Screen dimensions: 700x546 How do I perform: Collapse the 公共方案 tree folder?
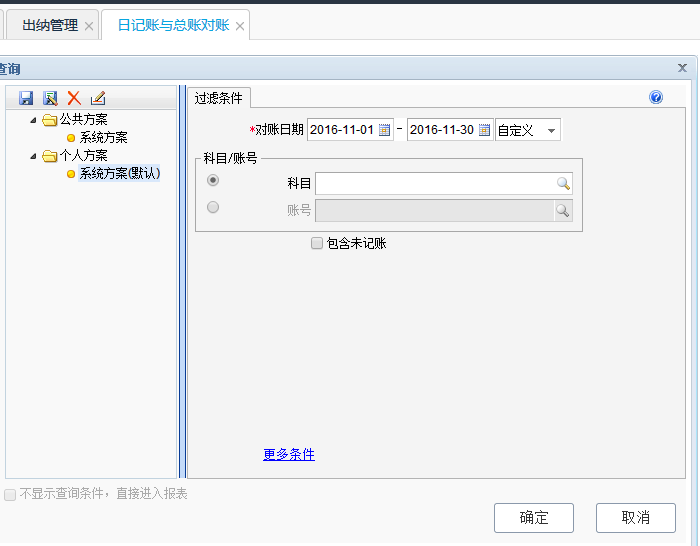(x=34, y=120)
